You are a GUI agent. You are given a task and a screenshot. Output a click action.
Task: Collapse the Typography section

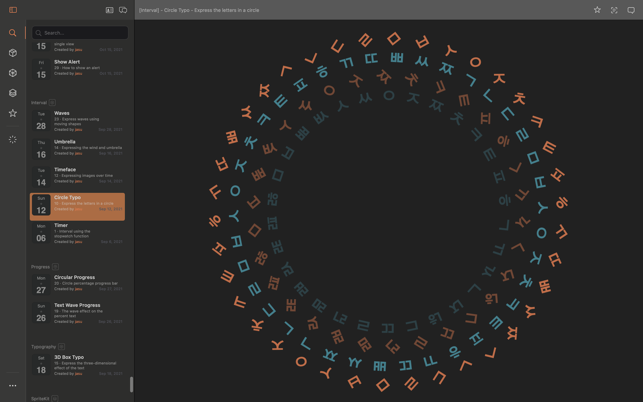click(x=61, y=347)
